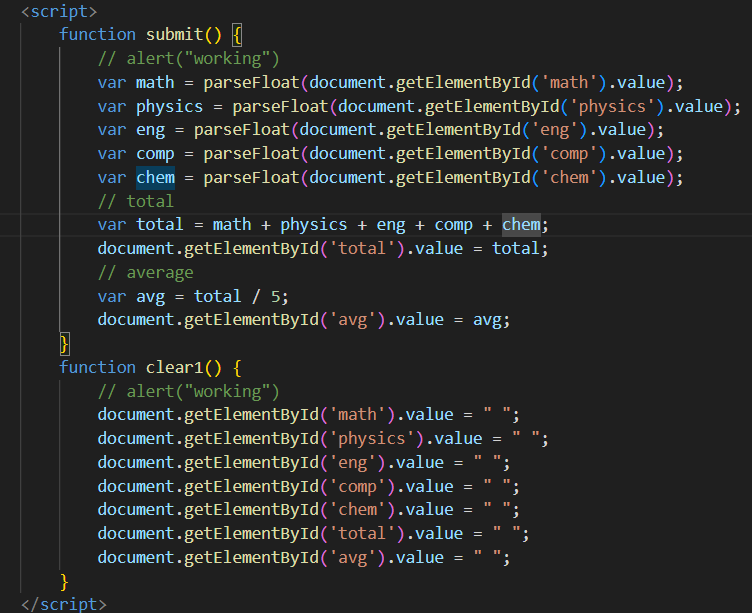
Task: Click chem in the total sum line
Action: click(521, 225)
